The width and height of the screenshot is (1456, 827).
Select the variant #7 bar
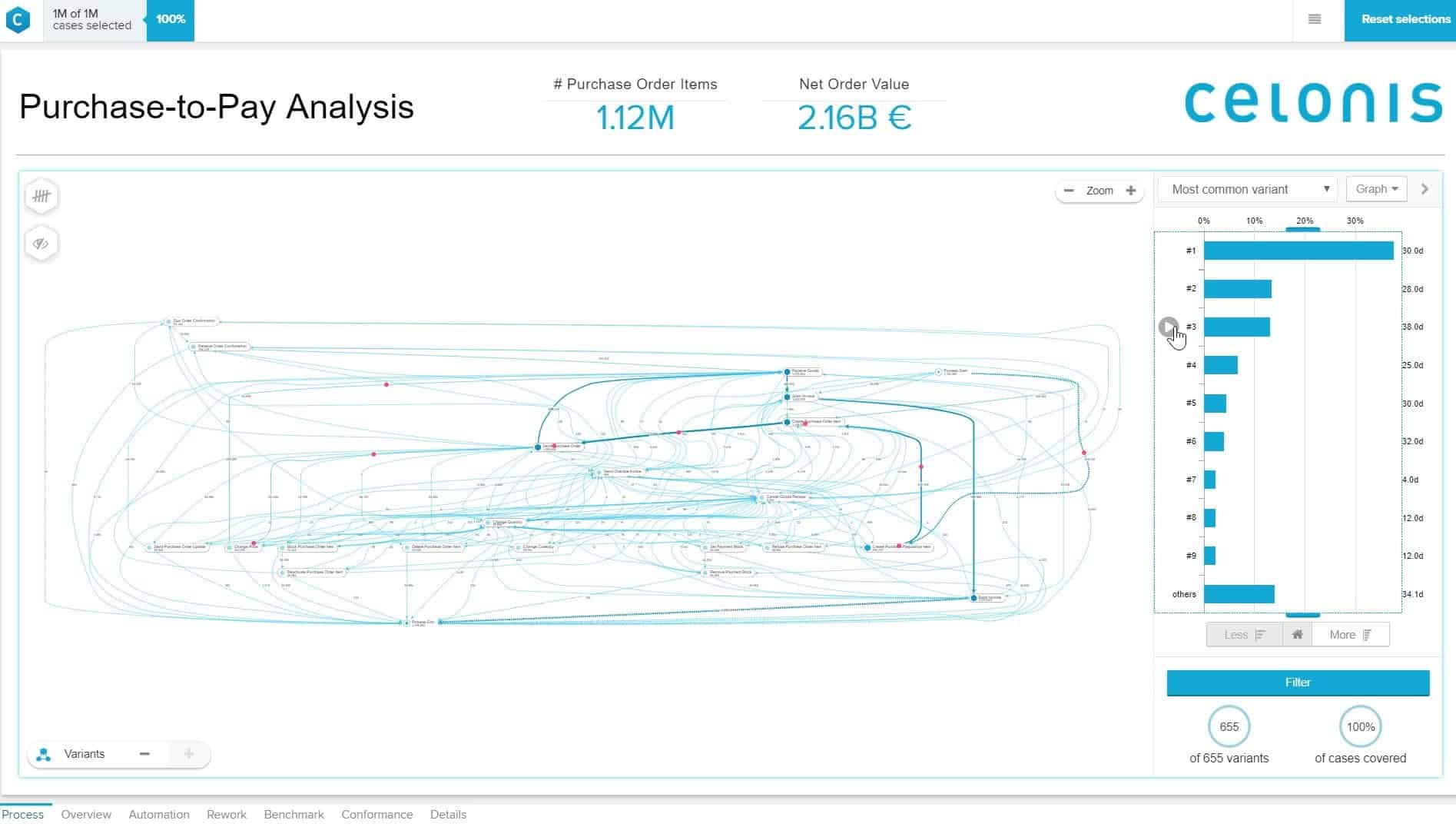(x=1209, y=480)
